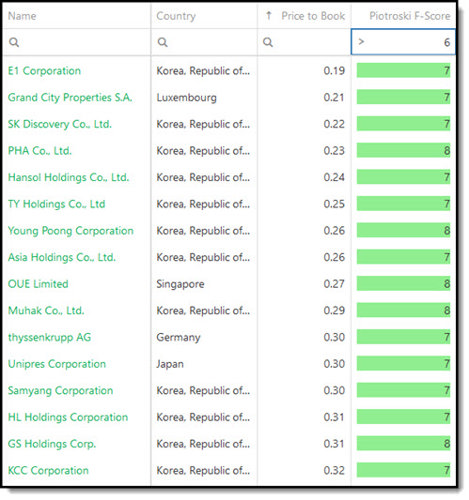Click KCC Corporation's F-Score bar

point(403,470)
